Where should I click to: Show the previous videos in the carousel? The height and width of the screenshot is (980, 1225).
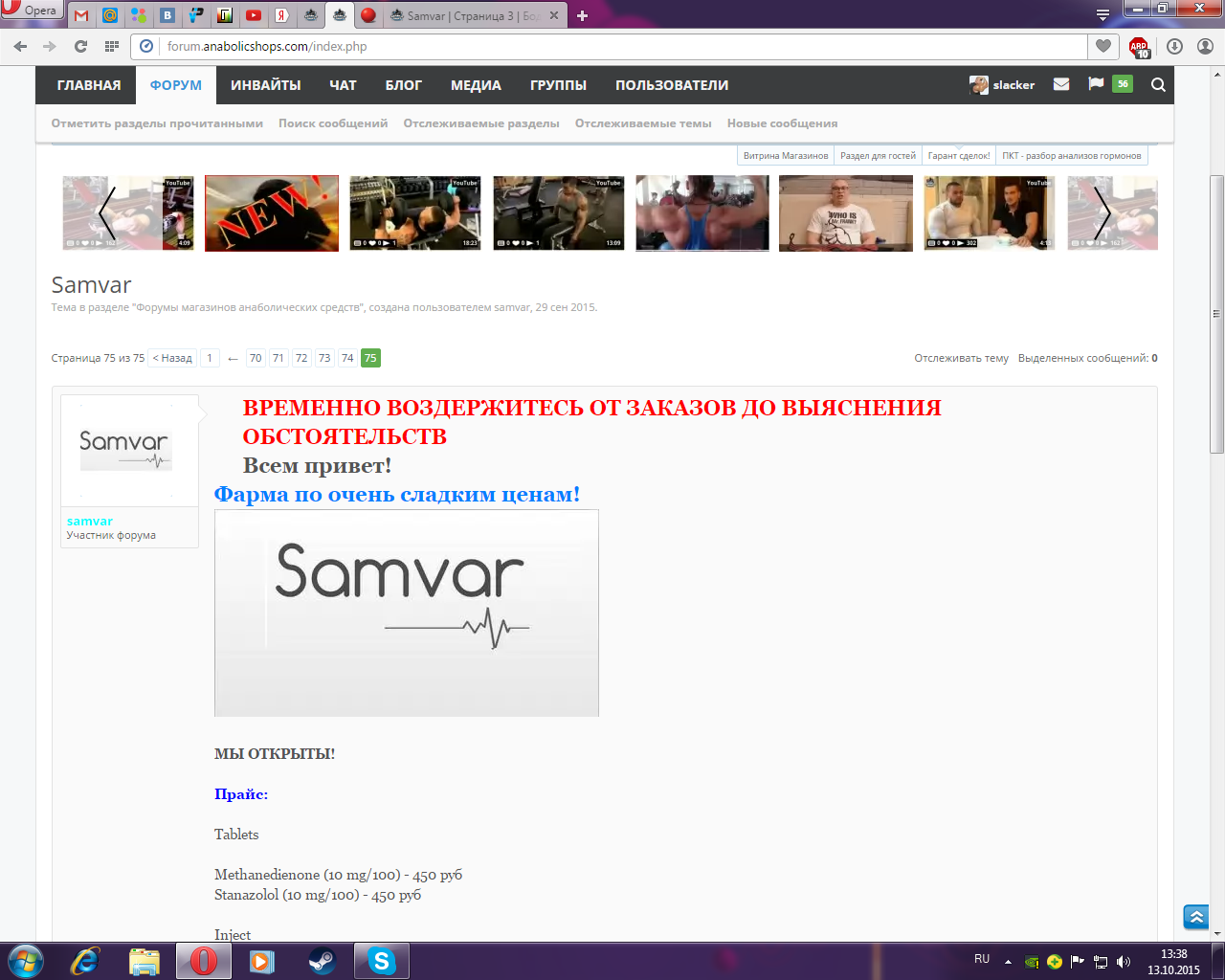tap(107, 212)
